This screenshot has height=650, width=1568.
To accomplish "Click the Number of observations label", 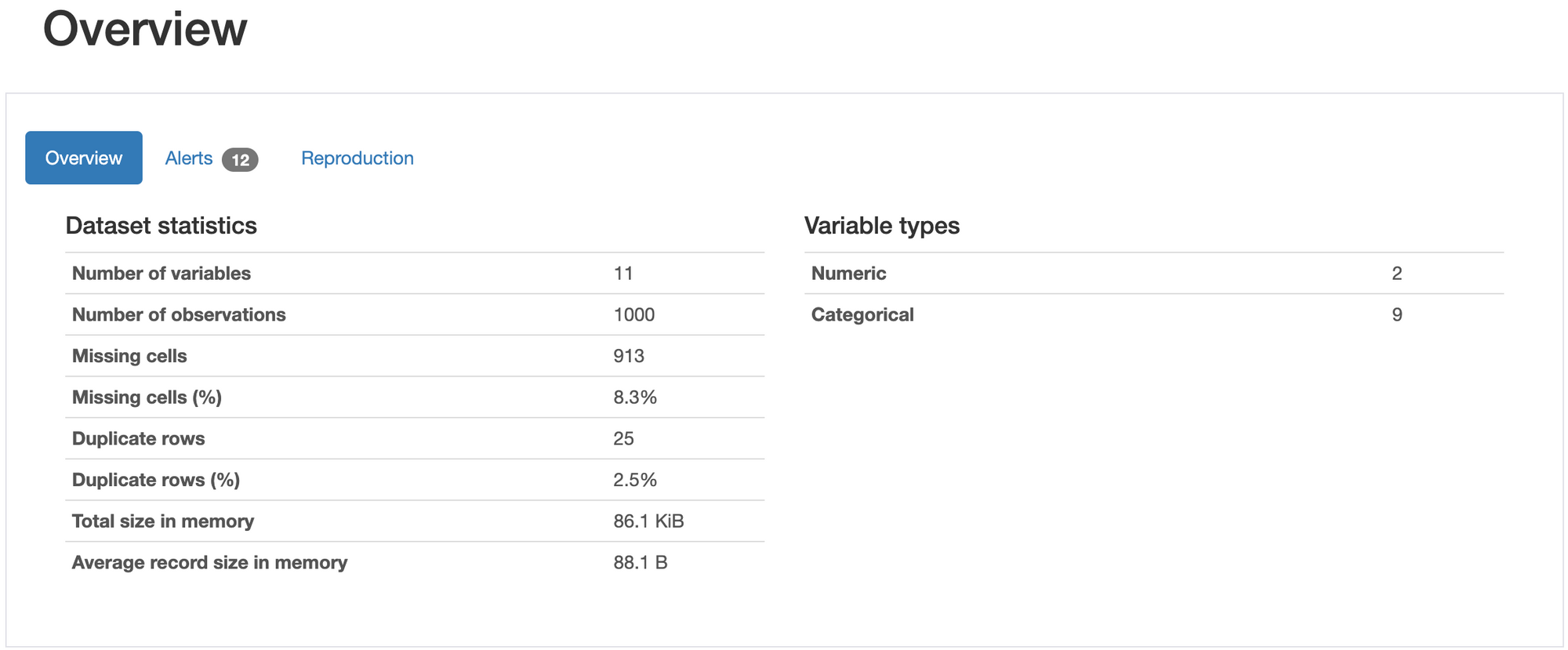I will tap(179, 314).
